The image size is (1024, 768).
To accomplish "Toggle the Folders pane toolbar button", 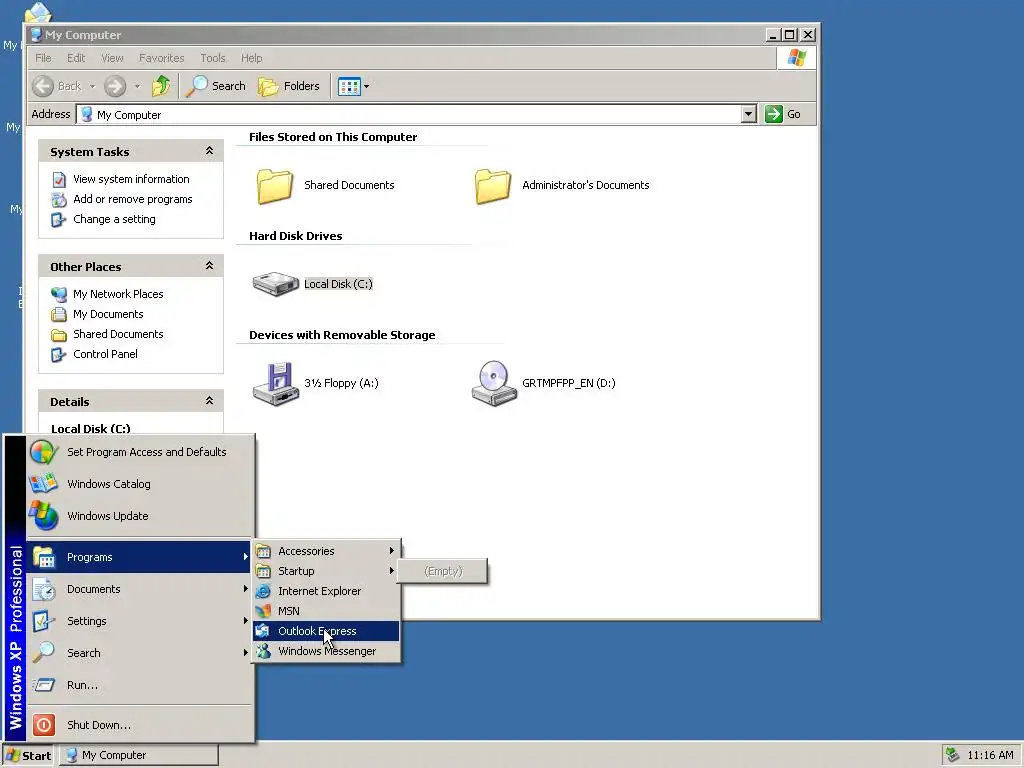I will [x=289, y=86].
